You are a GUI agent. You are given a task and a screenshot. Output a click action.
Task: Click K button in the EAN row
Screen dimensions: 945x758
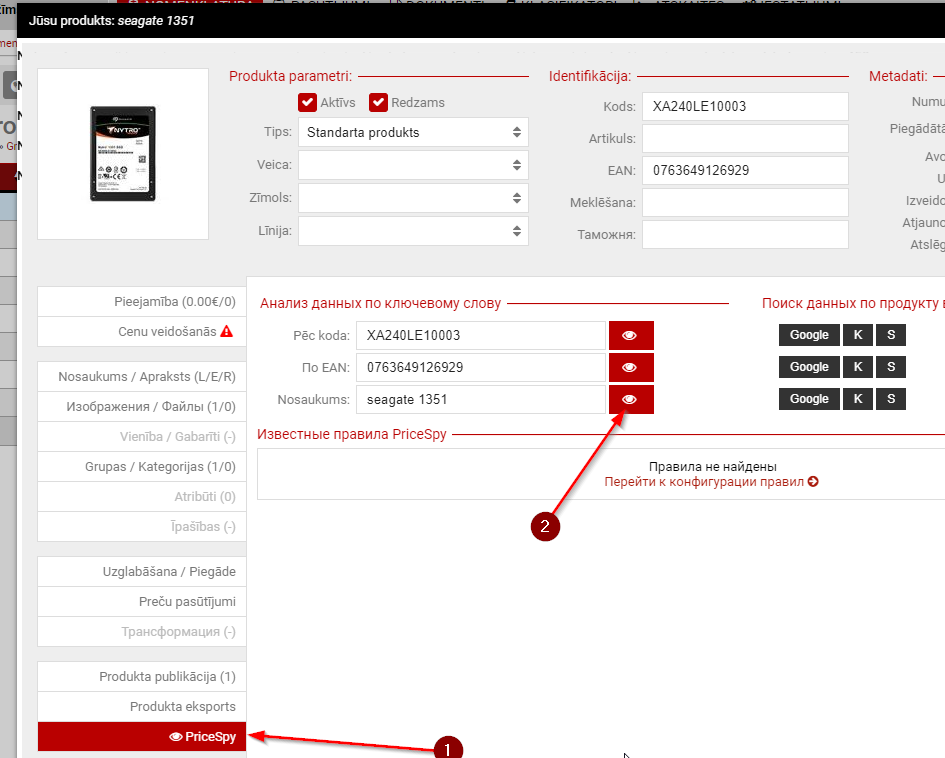click(857, 367)
